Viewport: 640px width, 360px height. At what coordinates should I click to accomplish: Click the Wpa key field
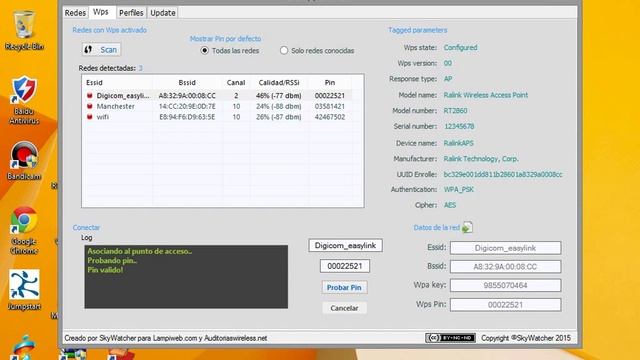tap(505, 285)
